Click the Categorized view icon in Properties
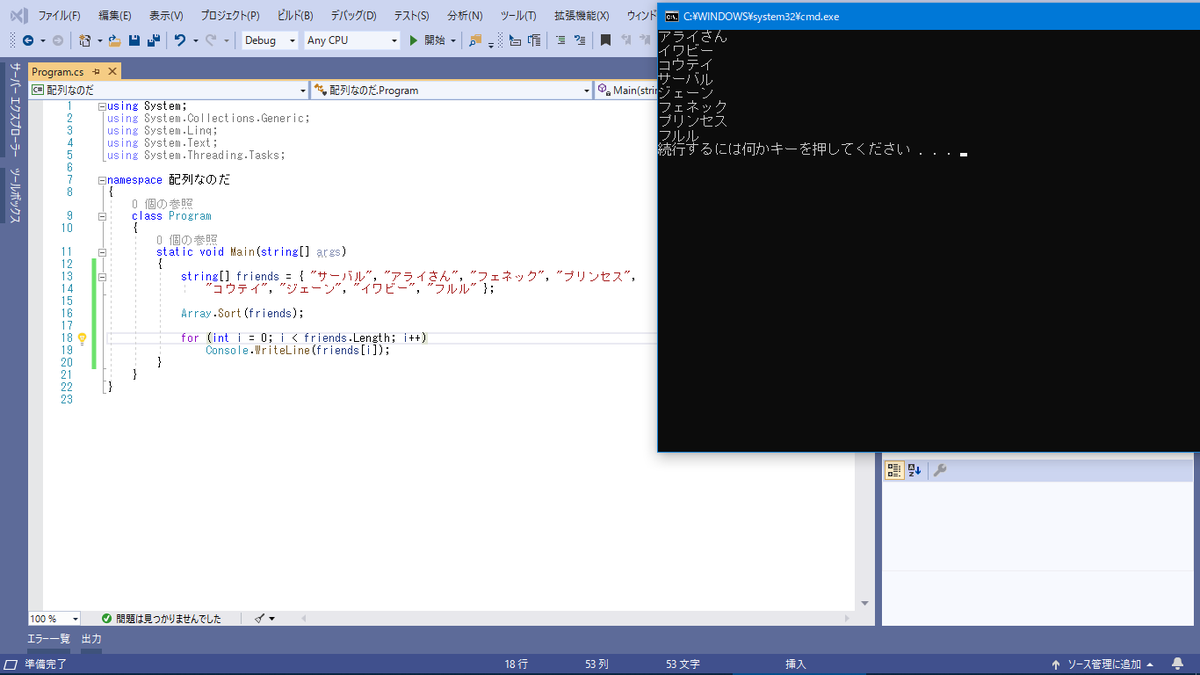The image size is (1200, 675). point(895,470)
